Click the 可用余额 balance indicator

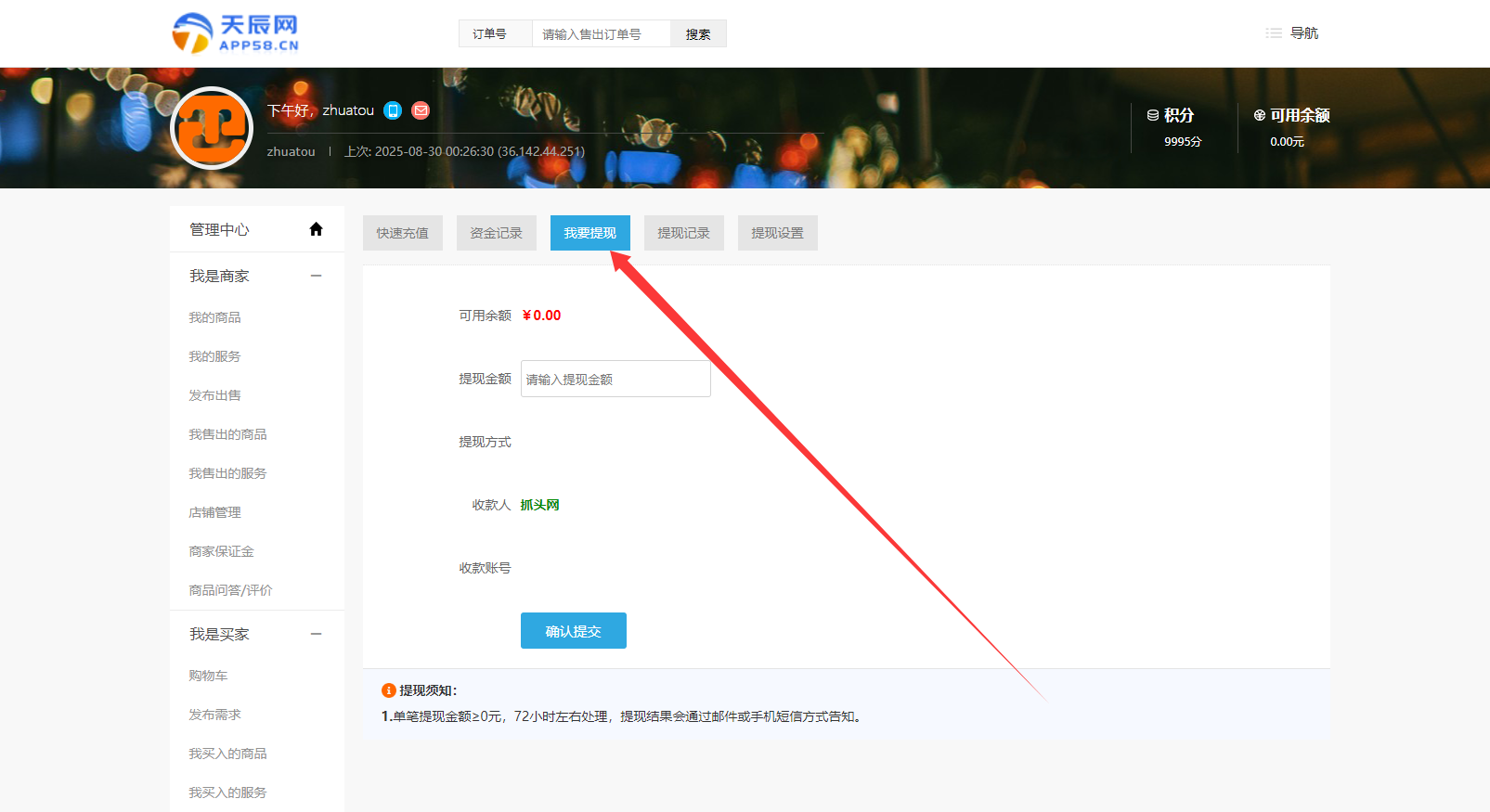[1291, 115]
